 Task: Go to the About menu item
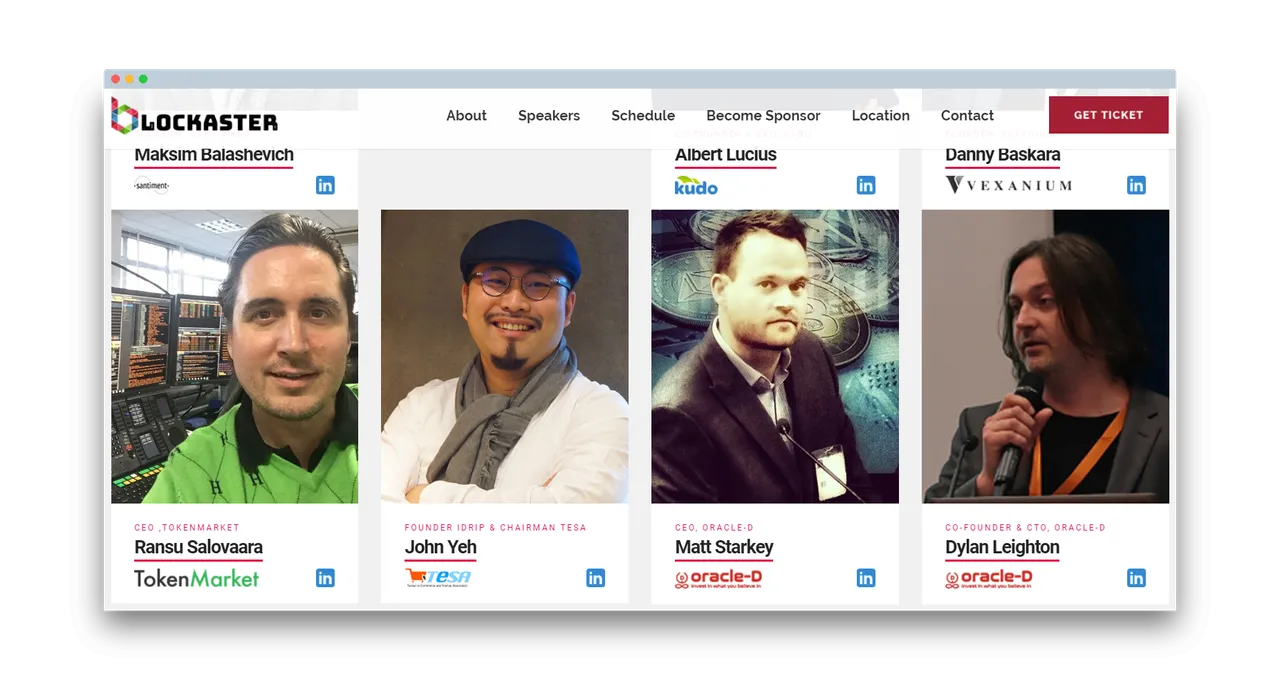466,116
